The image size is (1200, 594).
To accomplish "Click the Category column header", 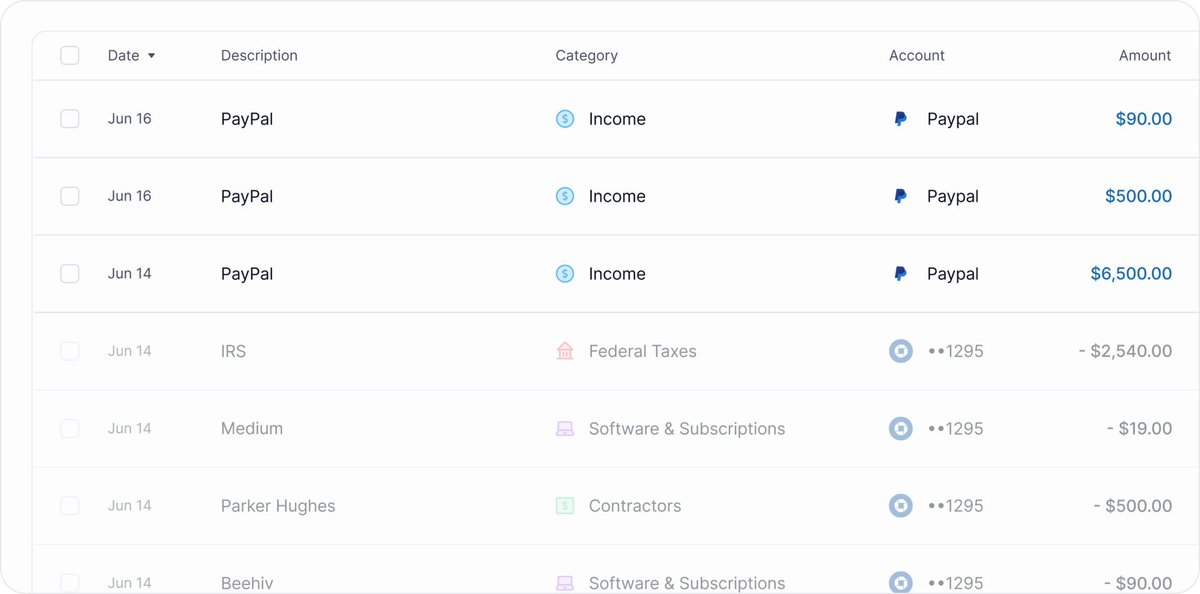I will [587, 56].
